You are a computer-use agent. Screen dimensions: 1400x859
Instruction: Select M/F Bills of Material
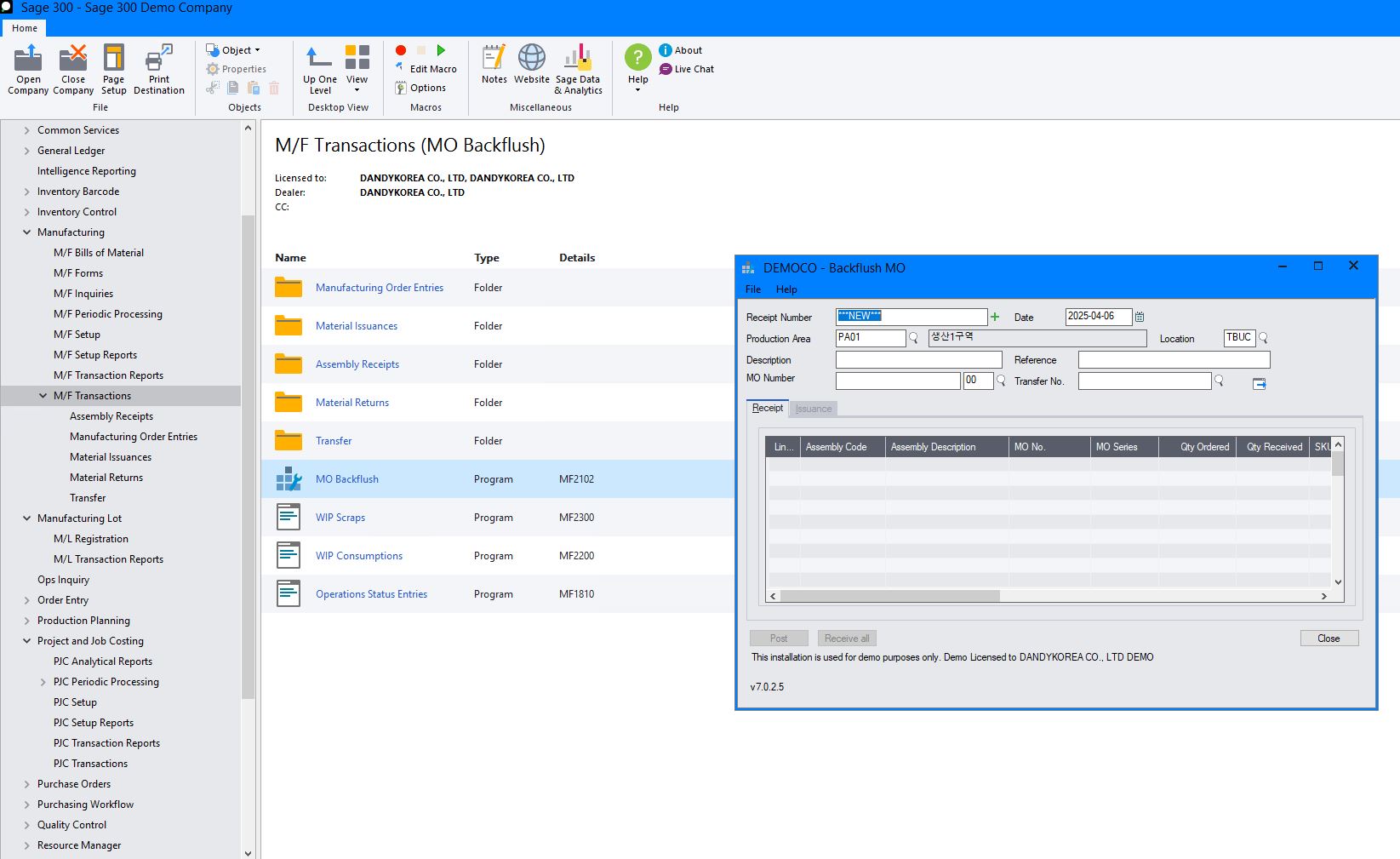point(99,253)
